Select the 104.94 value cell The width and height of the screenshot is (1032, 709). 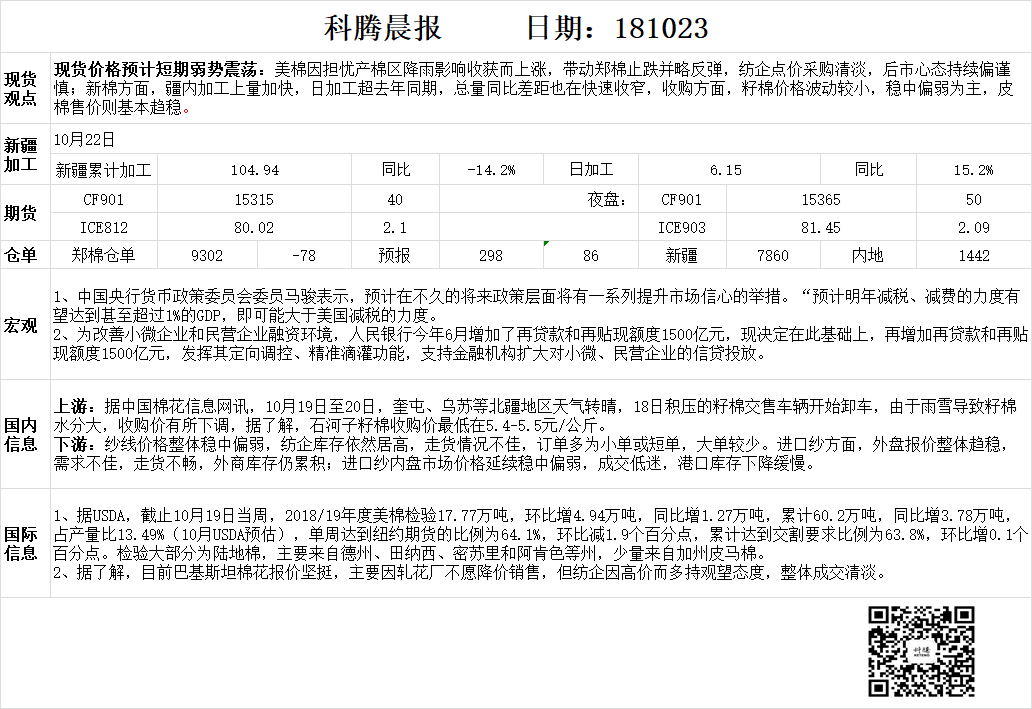[x=254, y=170]
